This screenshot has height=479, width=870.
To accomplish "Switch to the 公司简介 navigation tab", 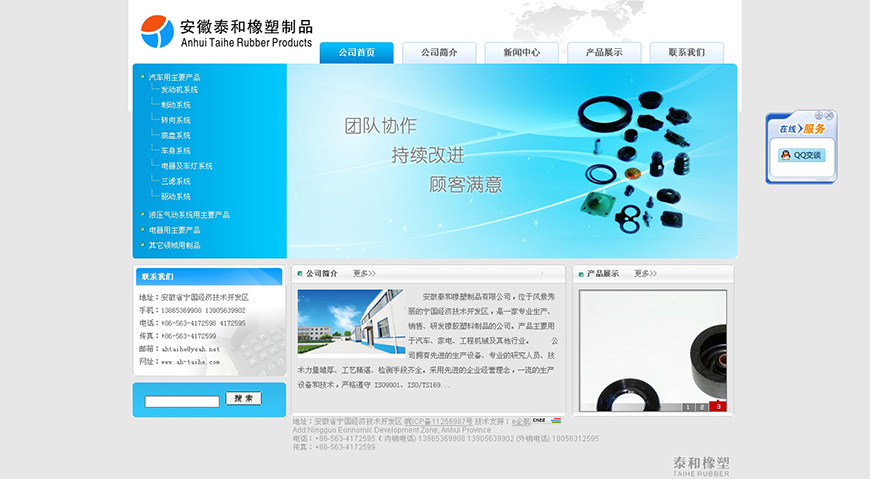I will coord(439,53).
